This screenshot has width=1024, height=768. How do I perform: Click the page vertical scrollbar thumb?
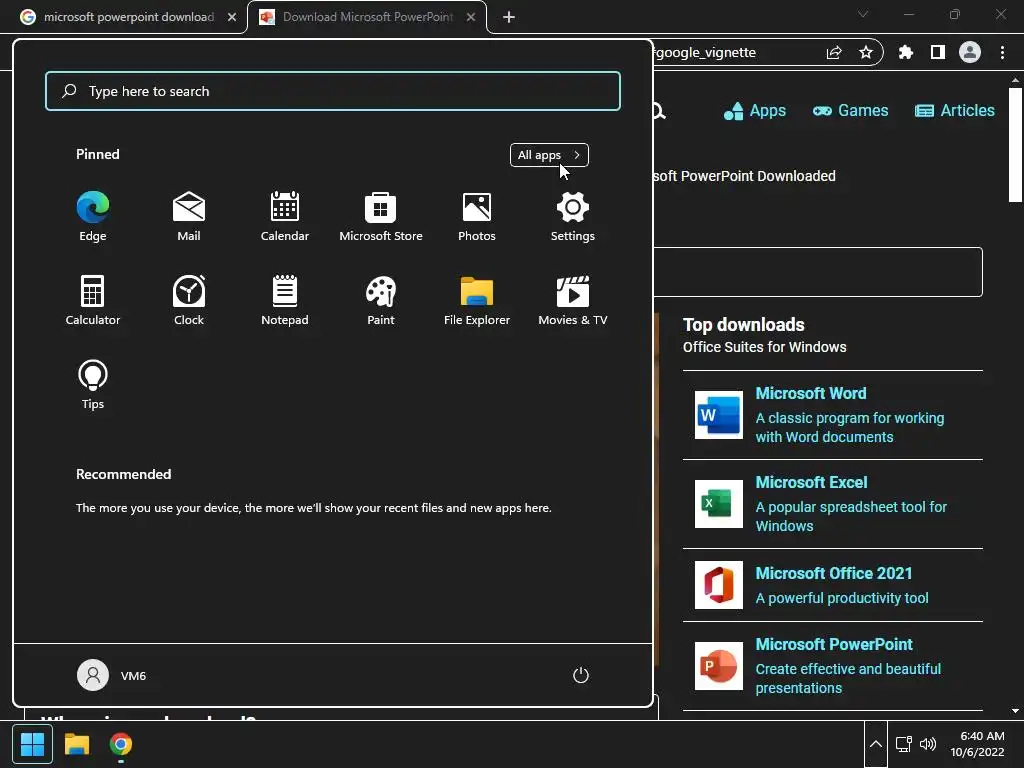[x=1015, y=145]
